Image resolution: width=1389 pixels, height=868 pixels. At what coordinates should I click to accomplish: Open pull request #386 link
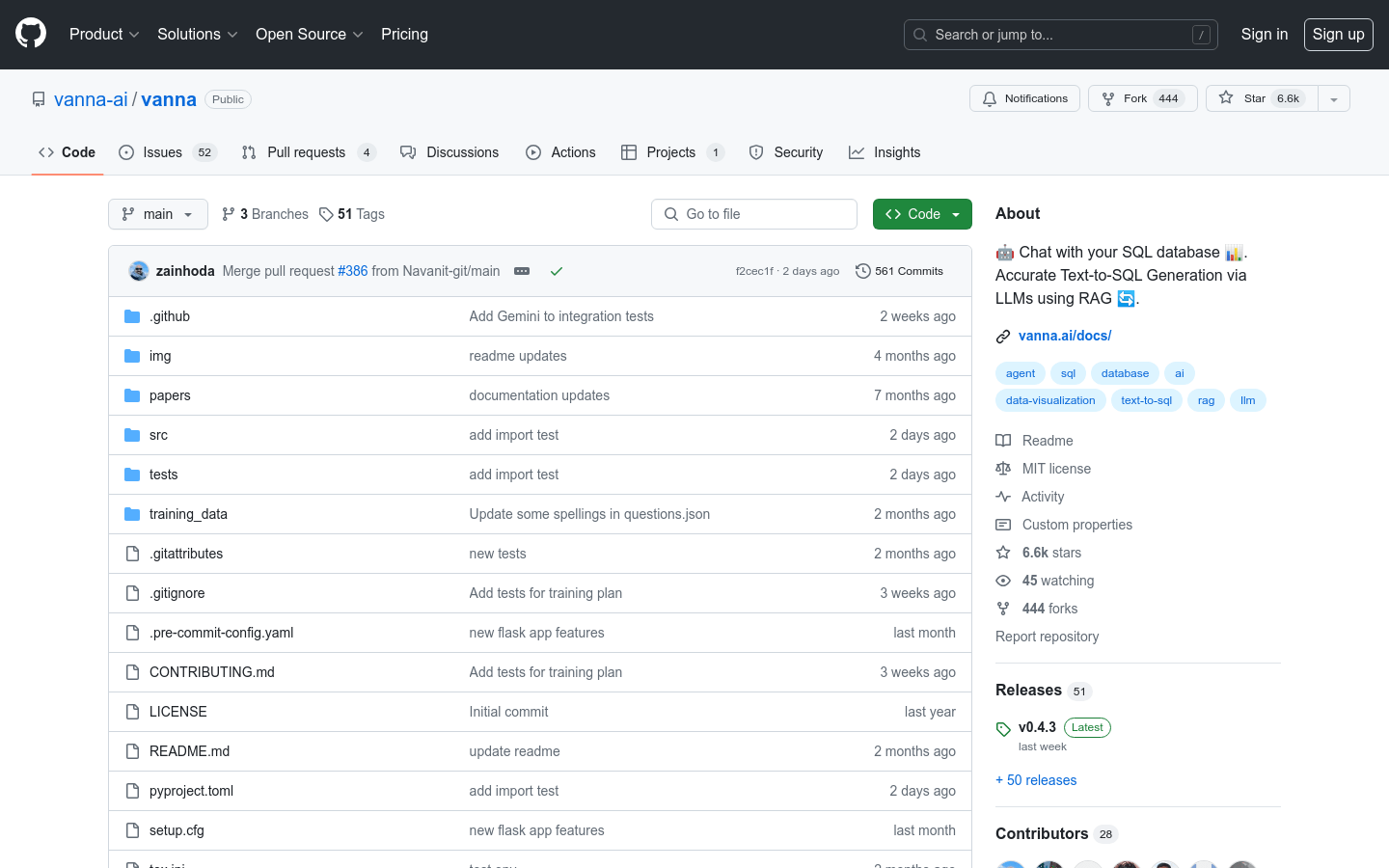pos(353,271)
